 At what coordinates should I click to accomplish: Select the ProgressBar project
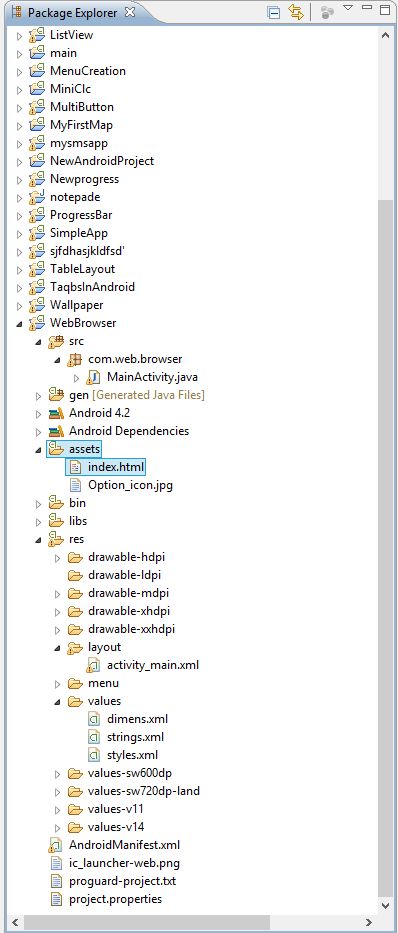tap(81, 215)
